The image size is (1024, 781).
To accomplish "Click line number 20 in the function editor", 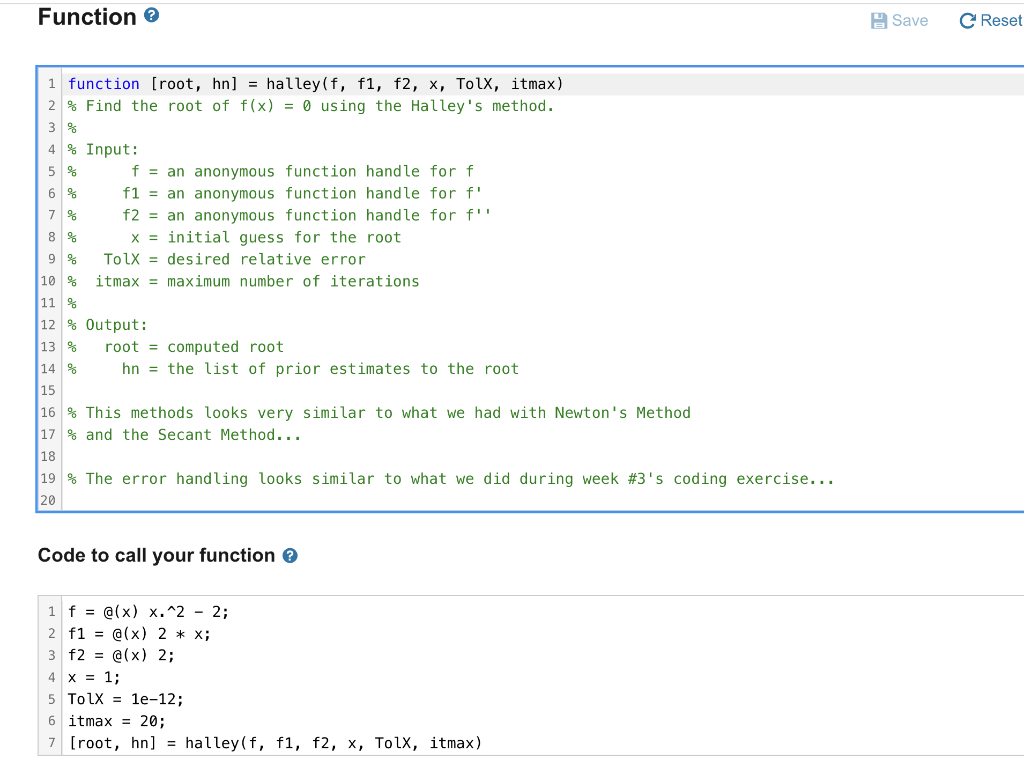I will [x=48, y=500].
